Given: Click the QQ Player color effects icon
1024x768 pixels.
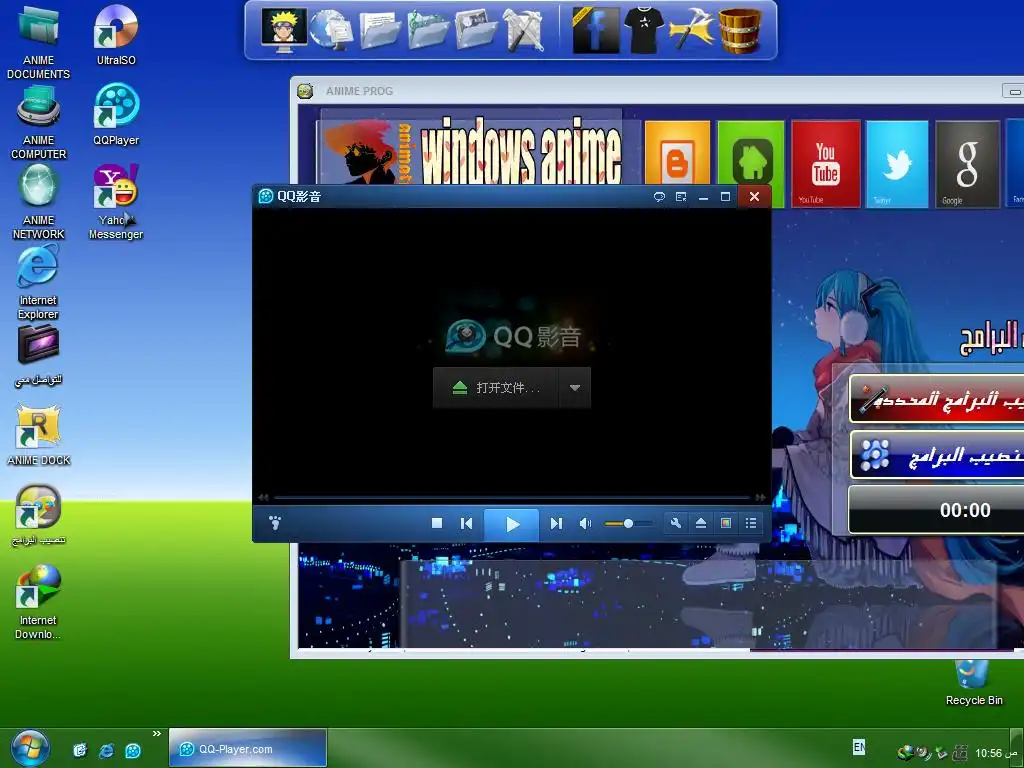Looking at the screenshot, I should coord(726,523).
